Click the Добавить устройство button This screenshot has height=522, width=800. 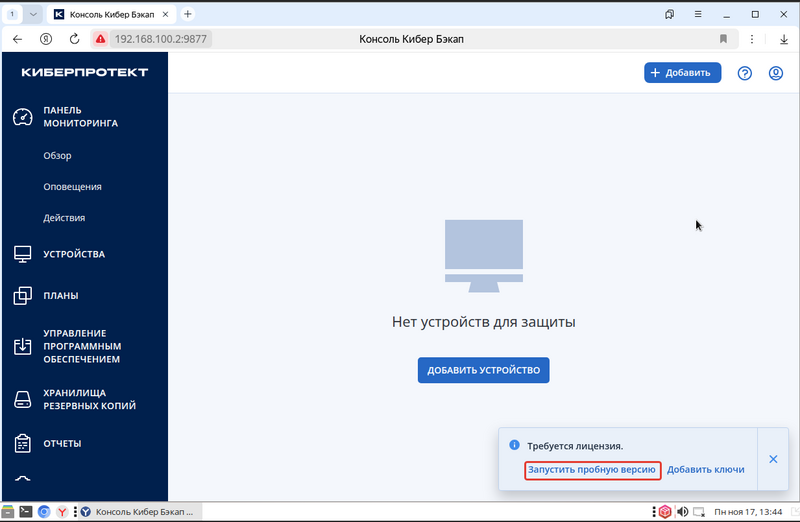483,370
